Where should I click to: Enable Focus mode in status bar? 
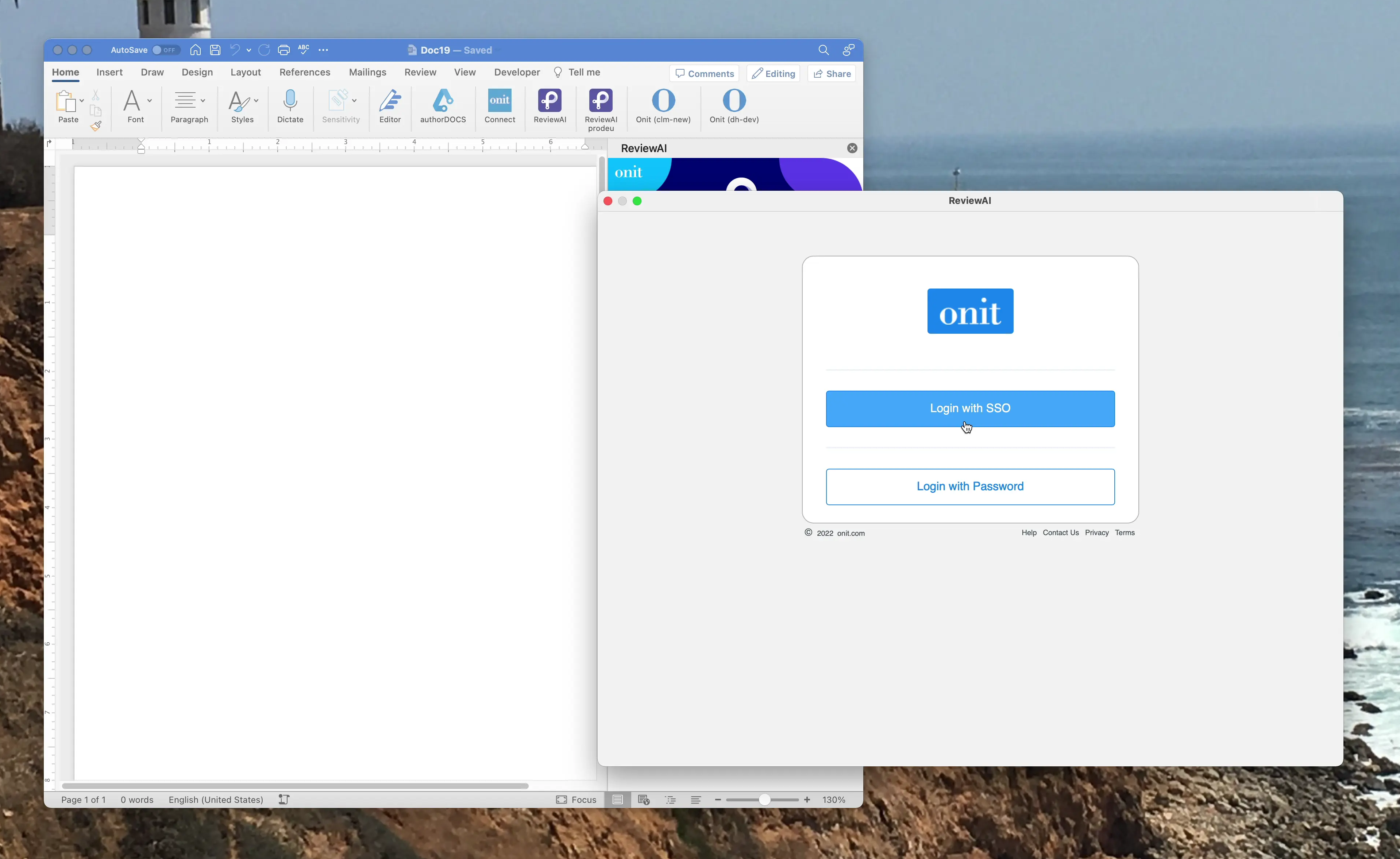point(576,799)
